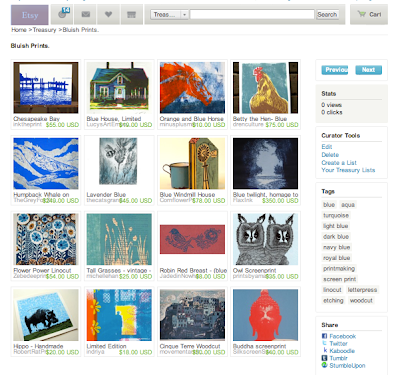Open the Home breadcrumb link
This screenshot has height=375, width=400.
point(19,30)
